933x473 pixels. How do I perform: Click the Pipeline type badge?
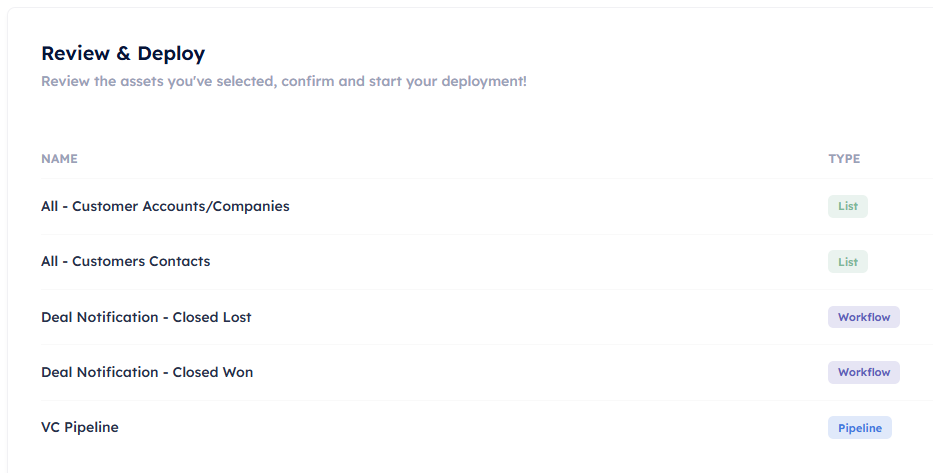pyautogui.click(x=859, y=428)
